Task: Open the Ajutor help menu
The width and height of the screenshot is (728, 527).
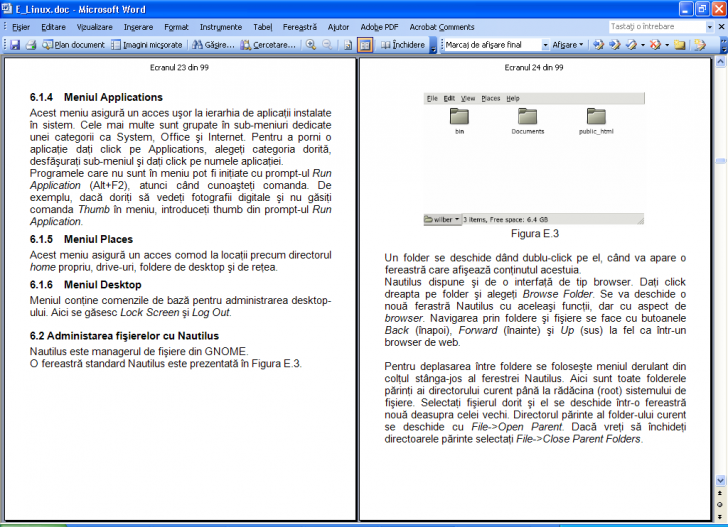Action: (338, 27)
